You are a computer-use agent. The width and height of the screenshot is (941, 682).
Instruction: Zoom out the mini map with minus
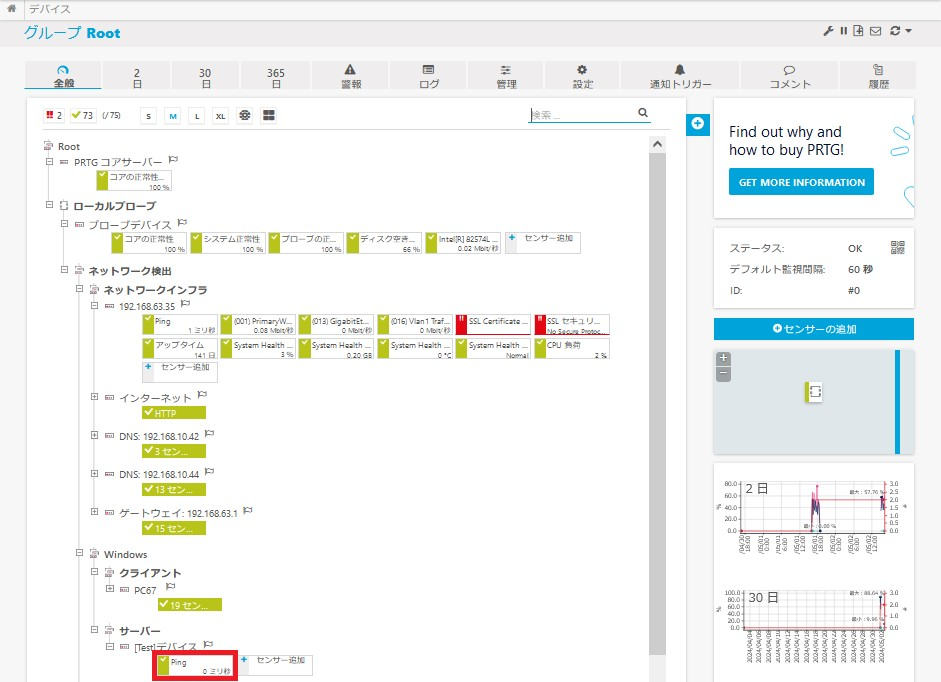click(724, 373)
